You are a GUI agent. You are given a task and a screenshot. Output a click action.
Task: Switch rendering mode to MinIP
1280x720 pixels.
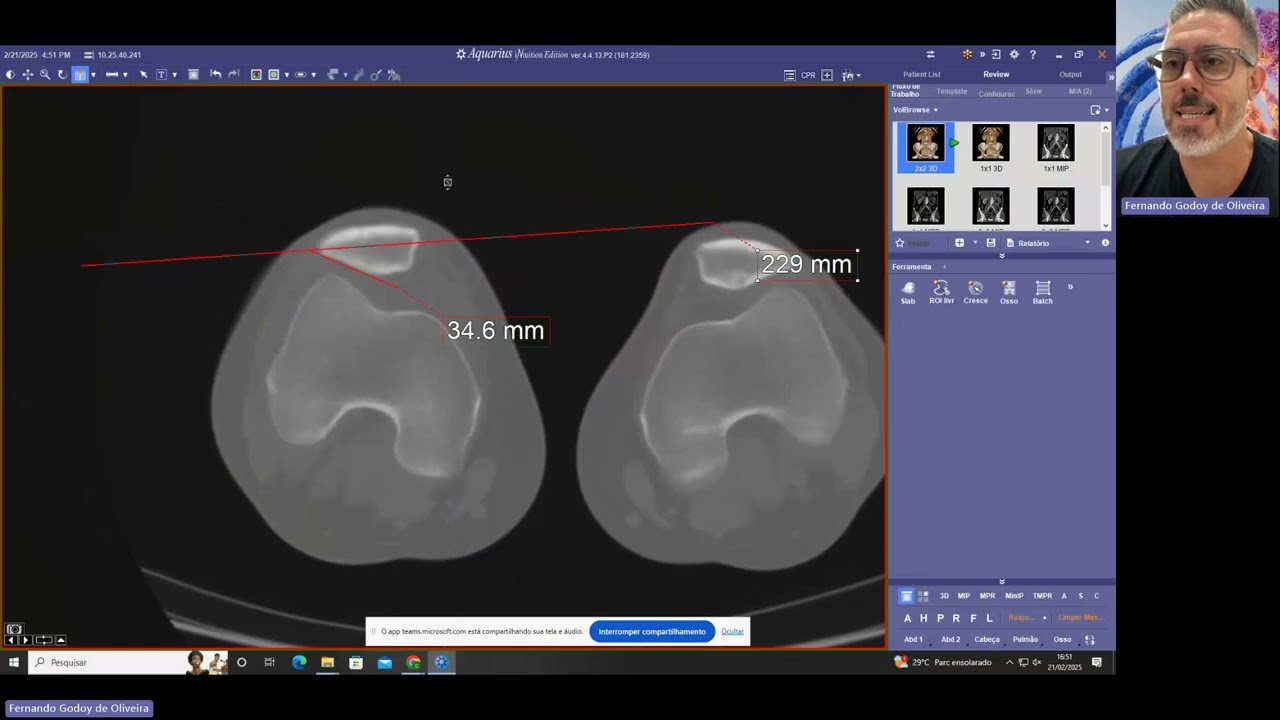point(1014,596)
